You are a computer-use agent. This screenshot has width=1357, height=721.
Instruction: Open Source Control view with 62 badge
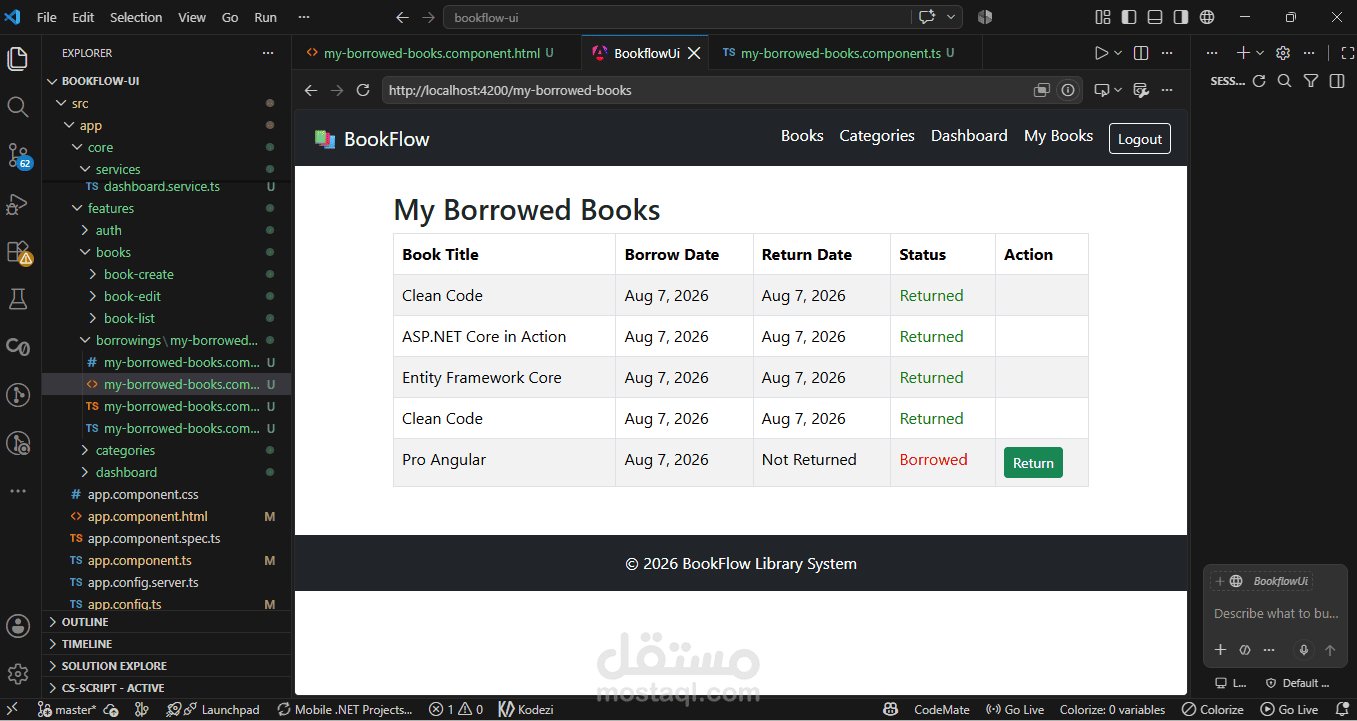coord(18,155)
